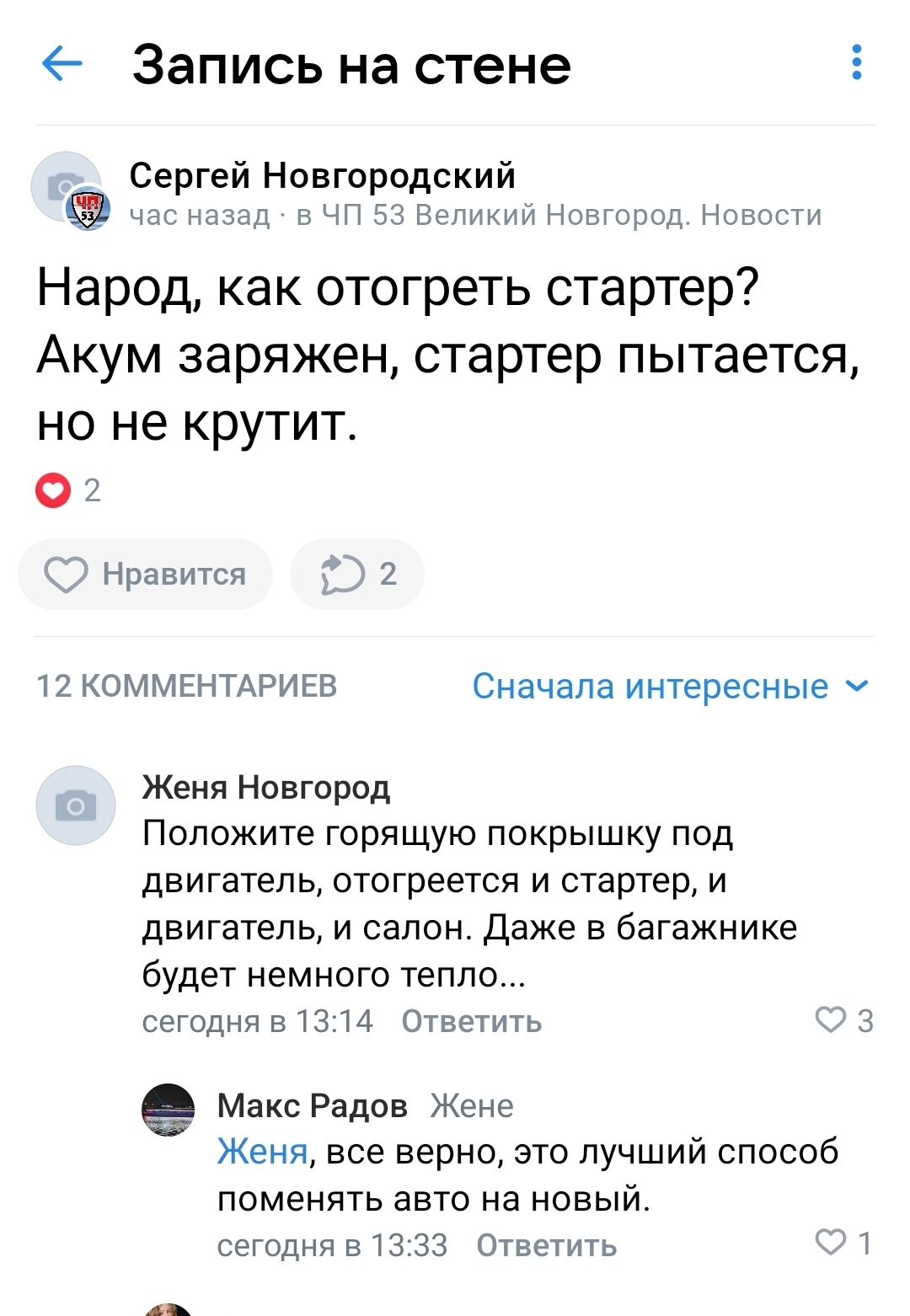The height and width of the screenshot is (1316, 910).
Task: Like Женя Новгород's comment heart
Action: pos(831,1019)
